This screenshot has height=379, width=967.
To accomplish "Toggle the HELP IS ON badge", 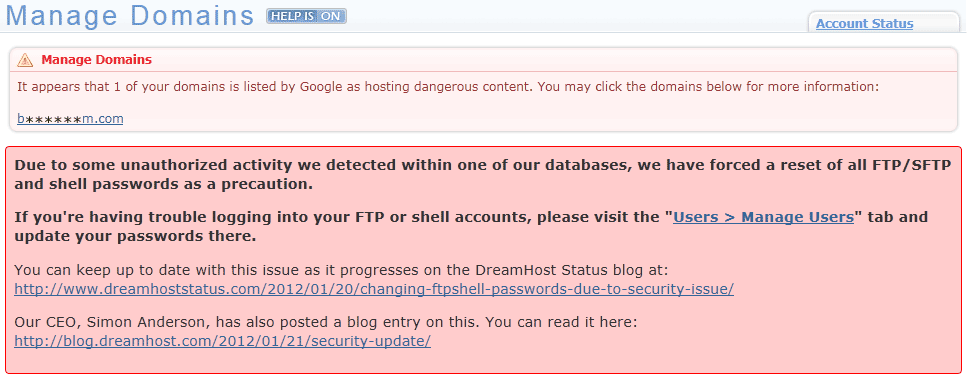I will click(x=307, y=16).
